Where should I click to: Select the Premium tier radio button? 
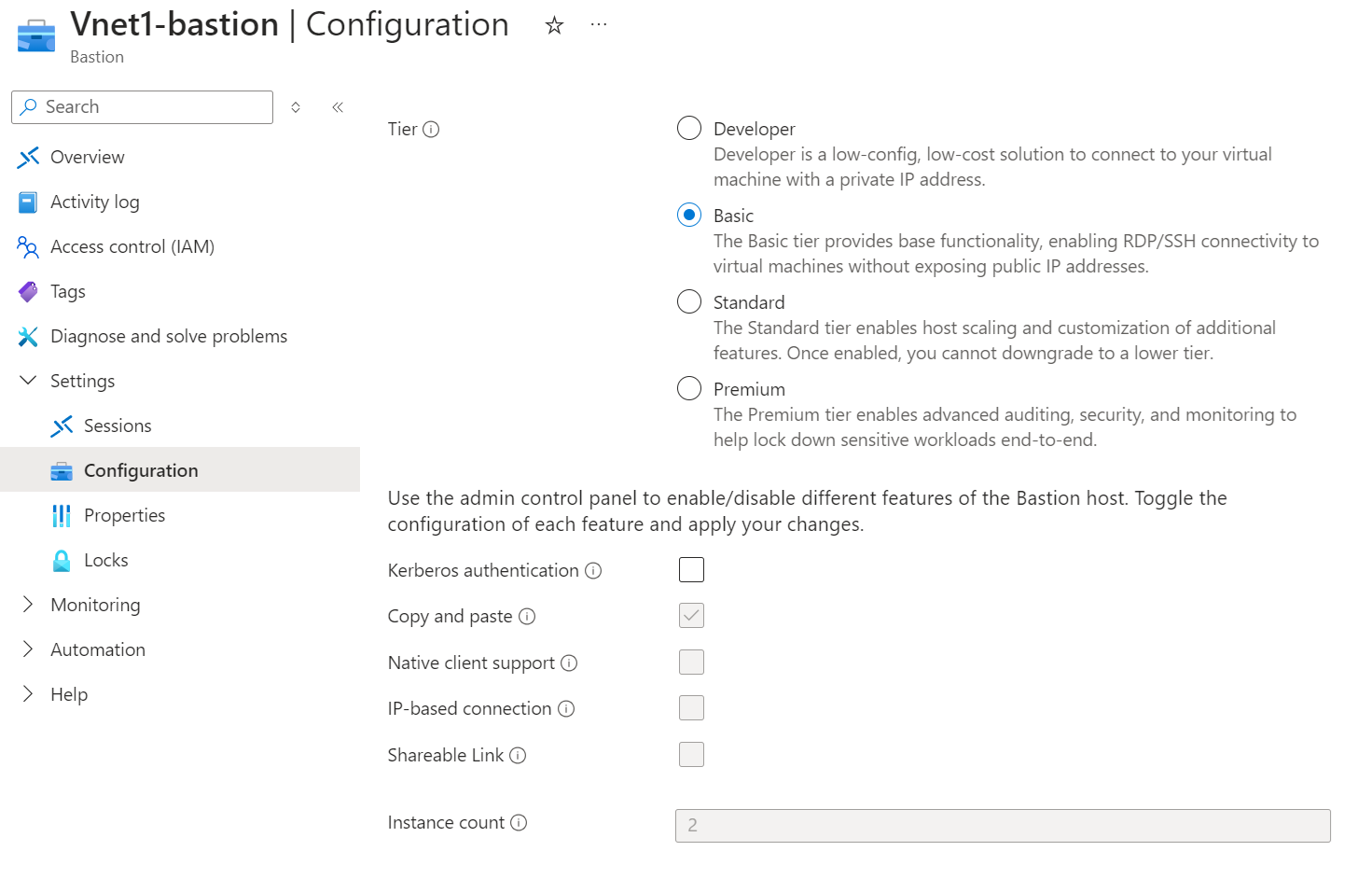689,388
